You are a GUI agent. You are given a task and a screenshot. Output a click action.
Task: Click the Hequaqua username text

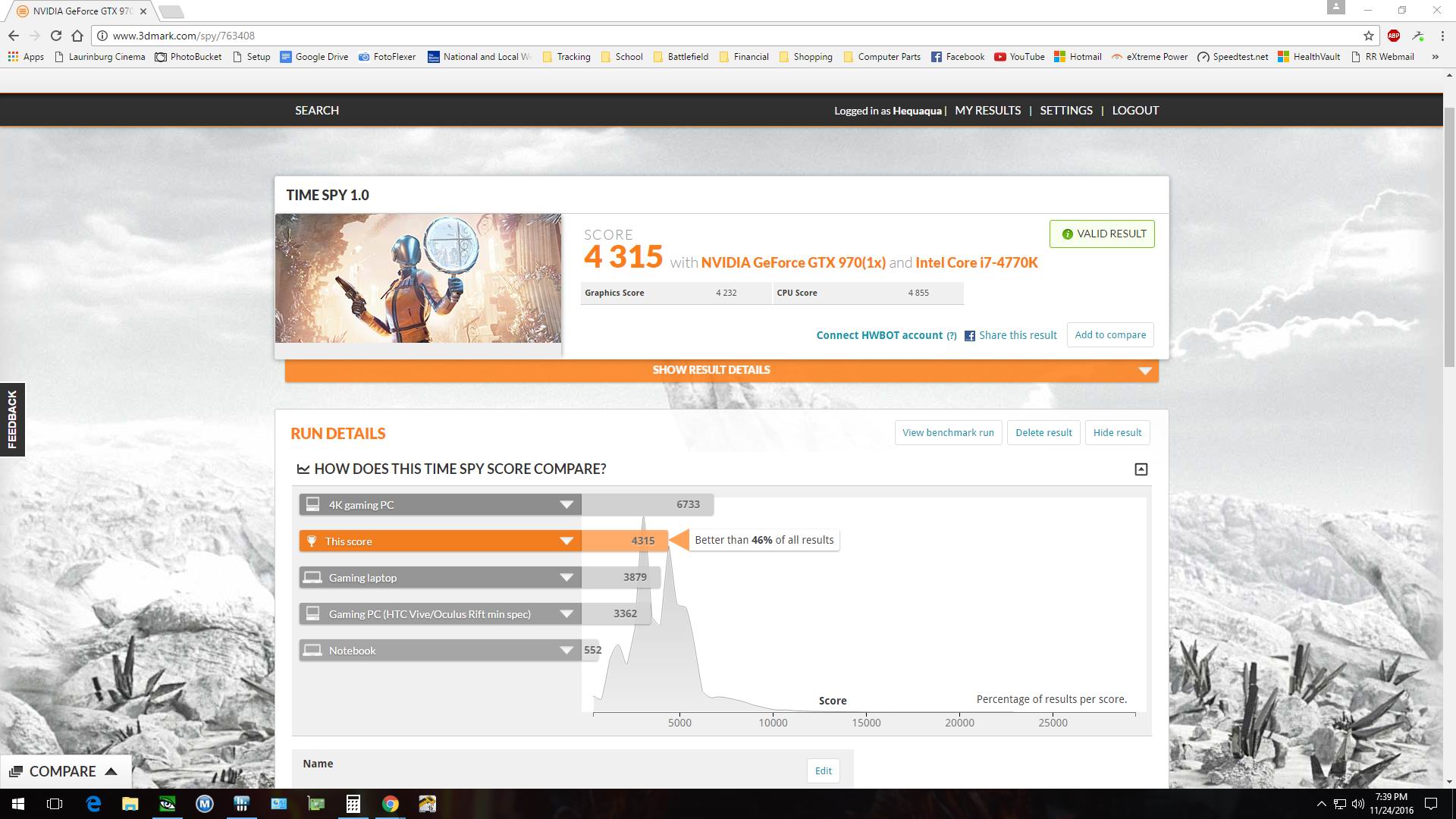pyautogui.click(x=917, y=111)
